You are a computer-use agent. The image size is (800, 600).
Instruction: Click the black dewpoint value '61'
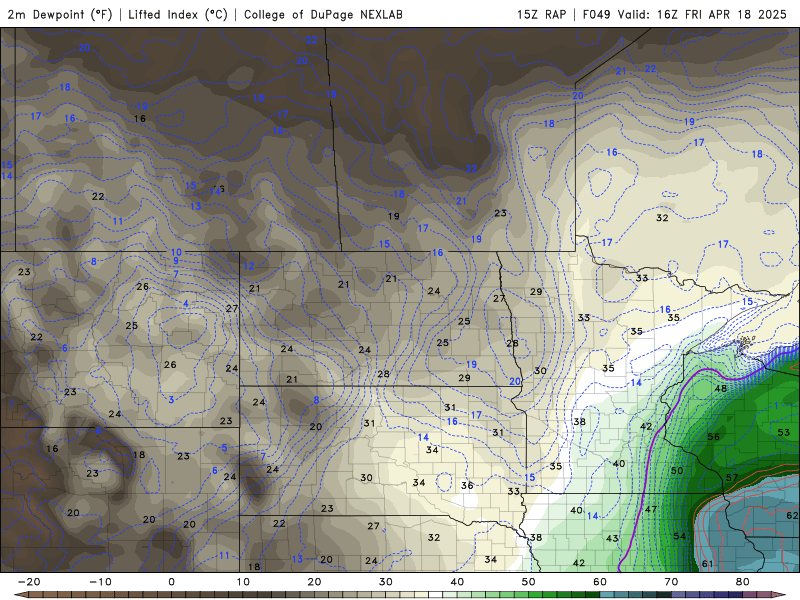click(x=708, y=564)
